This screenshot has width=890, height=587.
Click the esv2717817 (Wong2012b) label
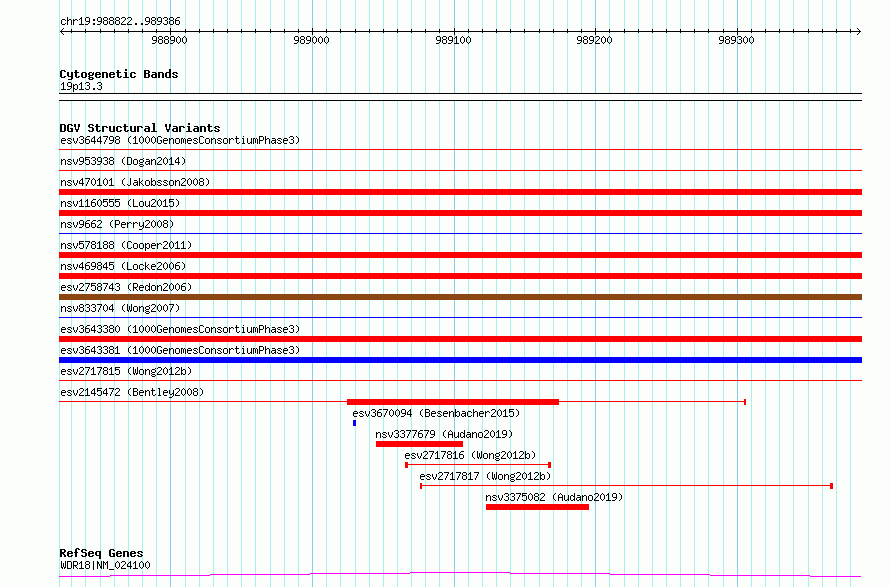485,476
